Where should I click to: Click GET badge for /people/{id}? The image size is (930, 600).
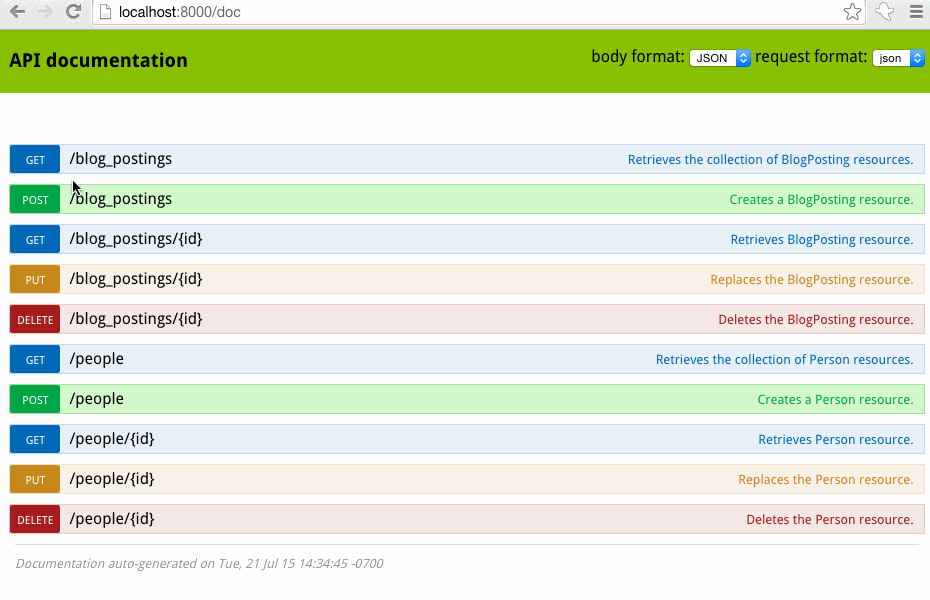pos(35,439)
